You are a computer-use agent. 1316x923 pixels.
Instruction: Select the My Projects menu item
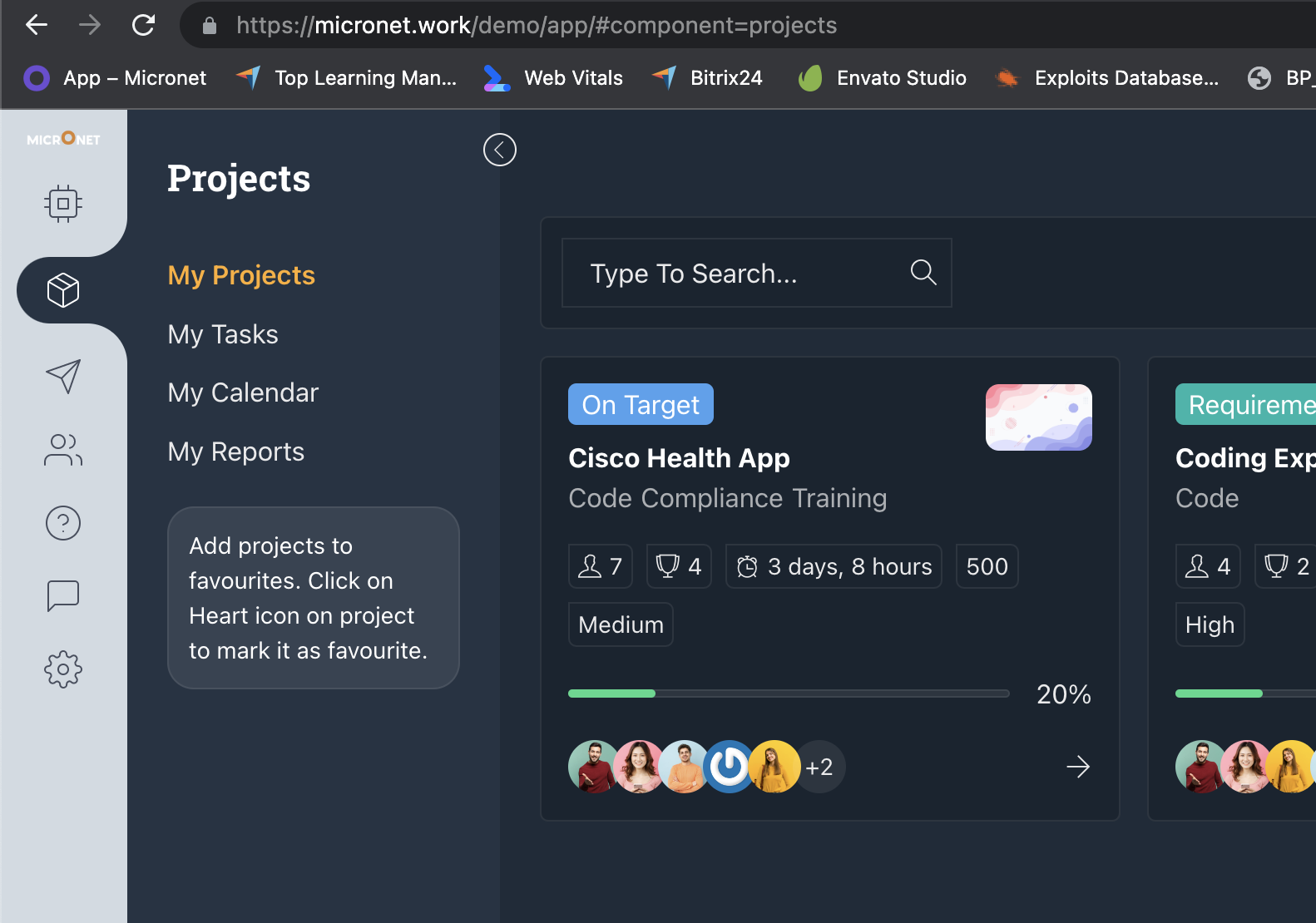point(241,275)
